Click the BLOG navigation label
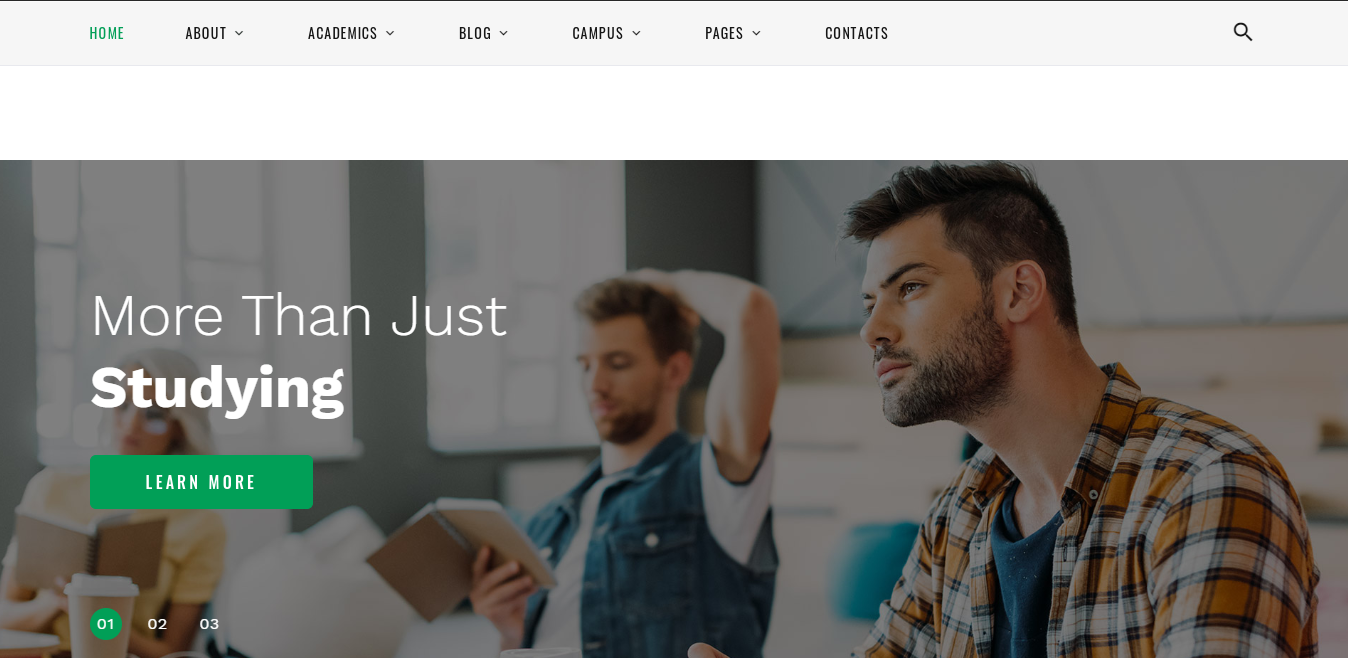This screenshot has width=1348, height=658. click(x=475, y=33)
